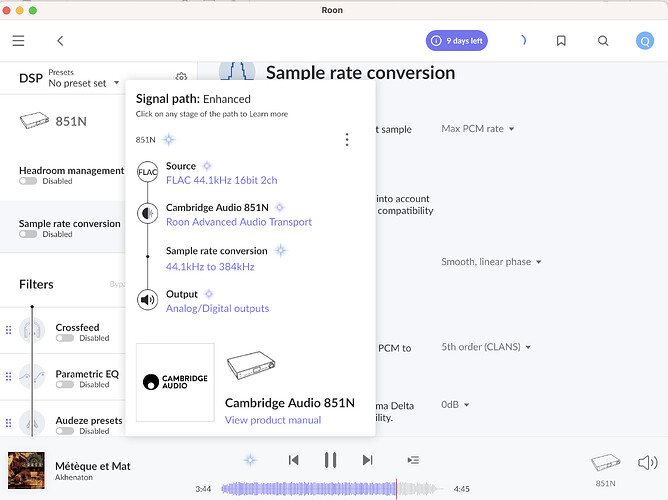Viewport: 668px width, 500px height.
Task: Click the Cambridge Audio 851N quality star
Action: [x=279, y=207]
